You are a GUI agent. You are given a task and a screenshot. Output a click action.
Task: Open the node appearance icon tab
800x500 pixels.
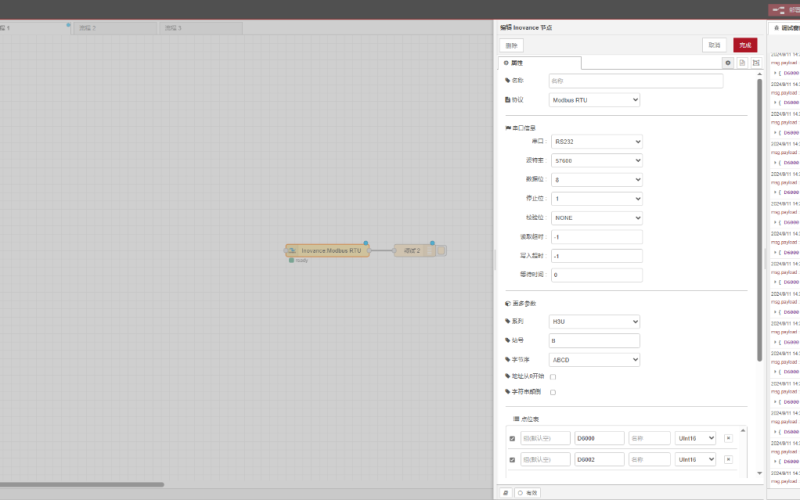click(x=756, y=62)
